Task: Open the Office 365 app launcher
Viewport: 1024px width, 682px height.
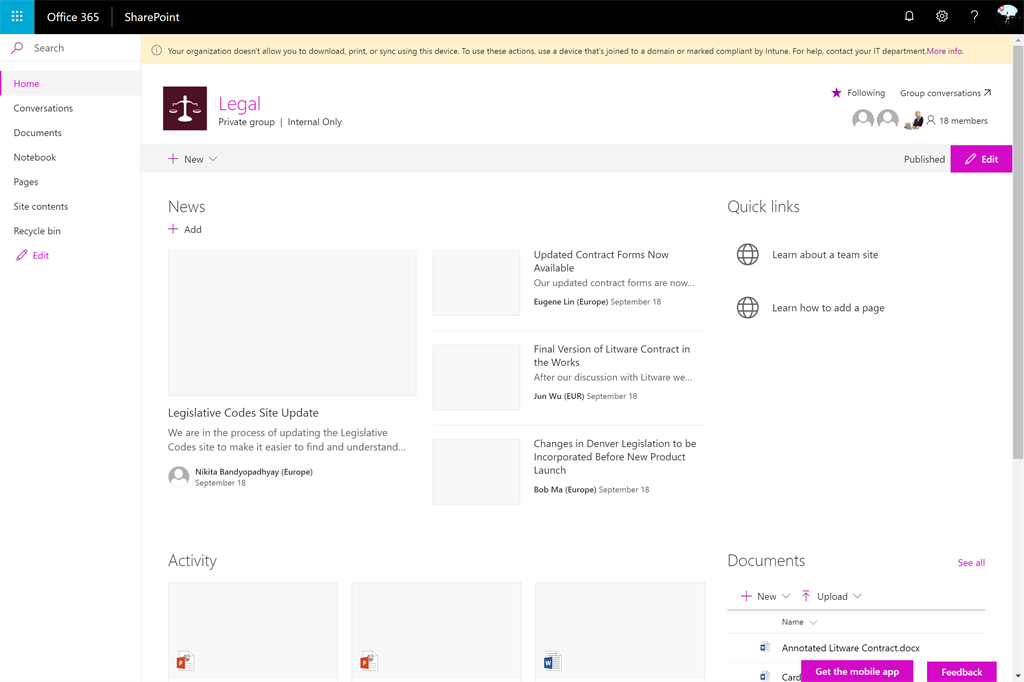Action: (17, 17)
